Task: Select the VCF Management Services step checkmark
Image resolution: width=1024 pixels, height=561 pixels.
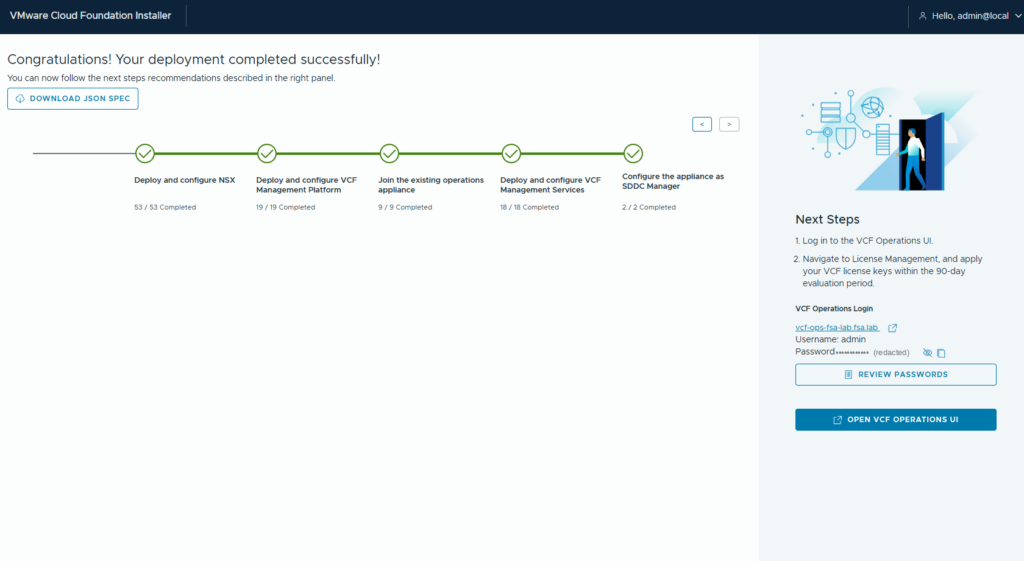Action: 511,153
